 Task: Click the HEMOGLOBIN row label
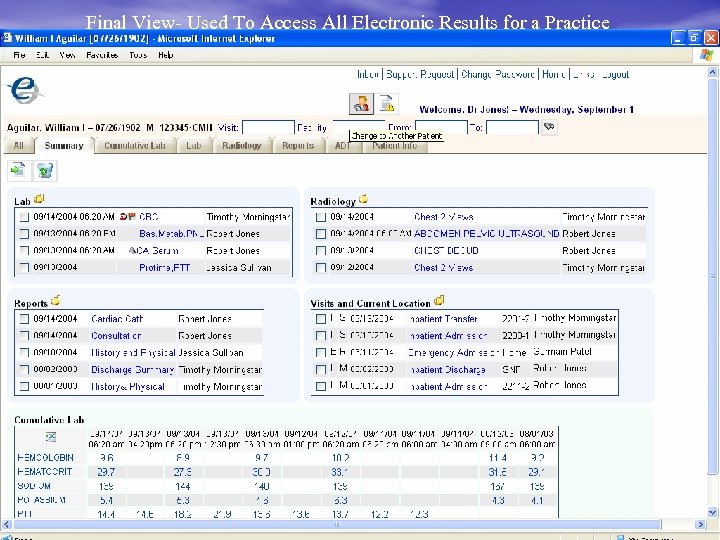click(45, 457)
